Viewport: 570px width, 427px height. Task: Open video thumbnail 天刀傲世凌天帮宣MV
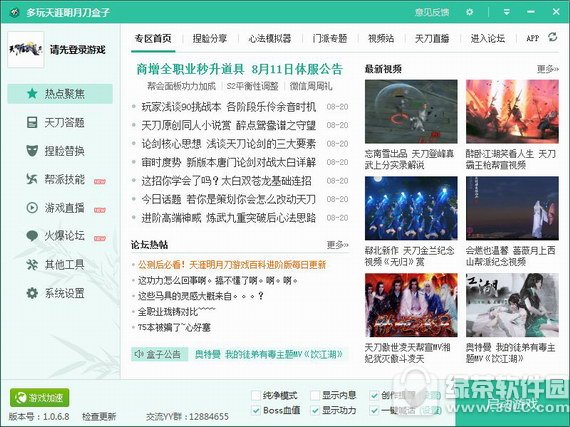click(411, 305)
